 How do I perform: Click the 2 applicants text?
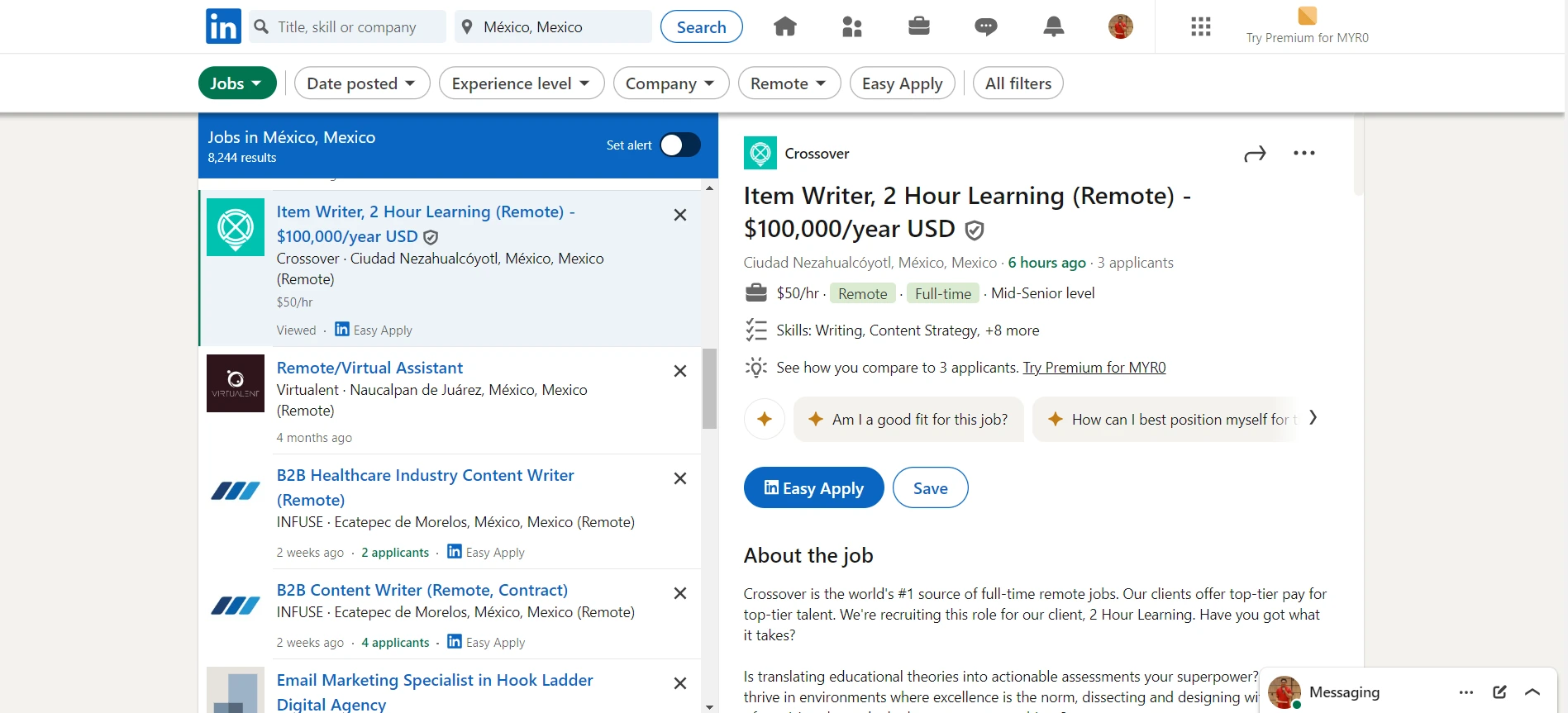395,553
